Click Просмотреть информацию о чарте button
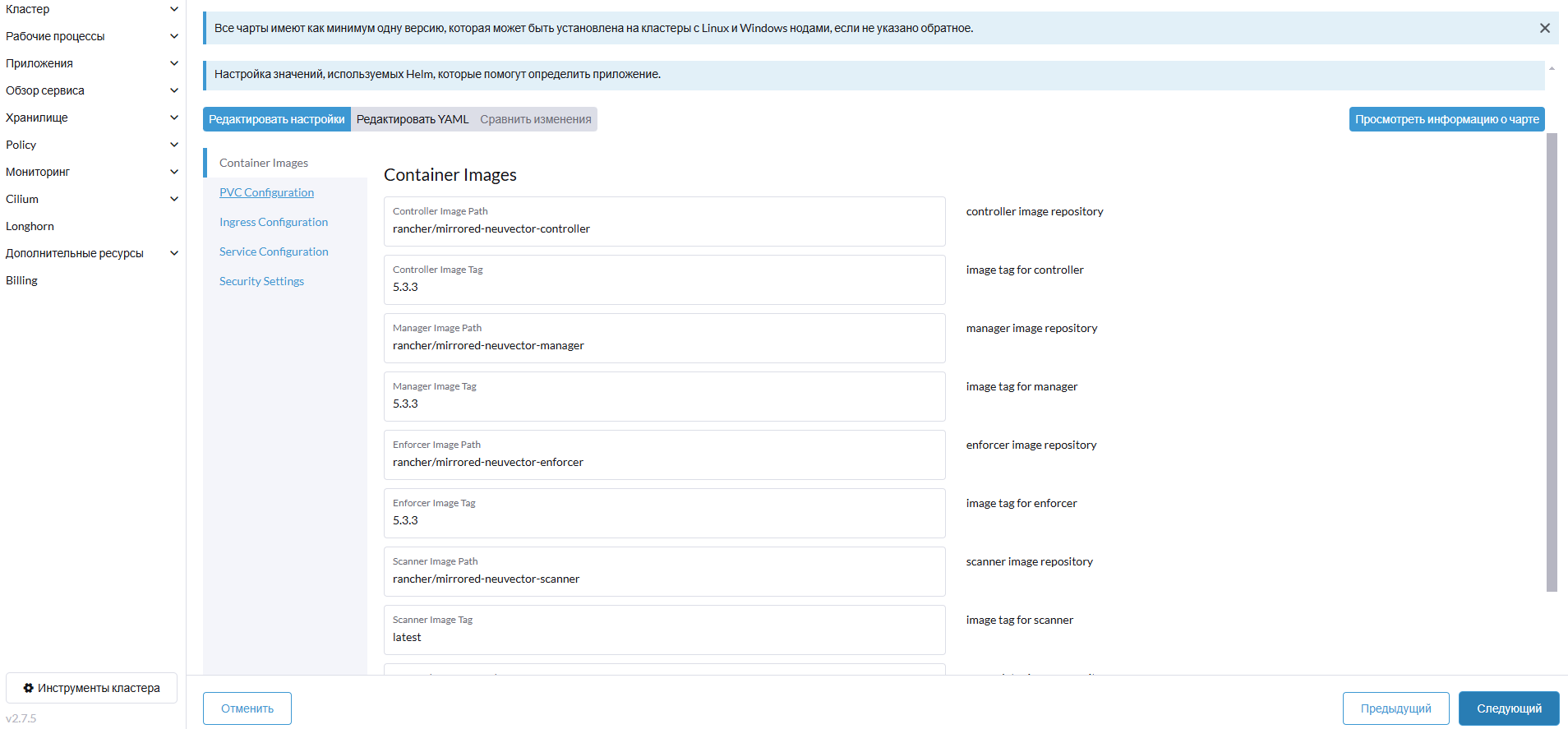This screenshot has width=1568, height=729. tap(1446, 119)
